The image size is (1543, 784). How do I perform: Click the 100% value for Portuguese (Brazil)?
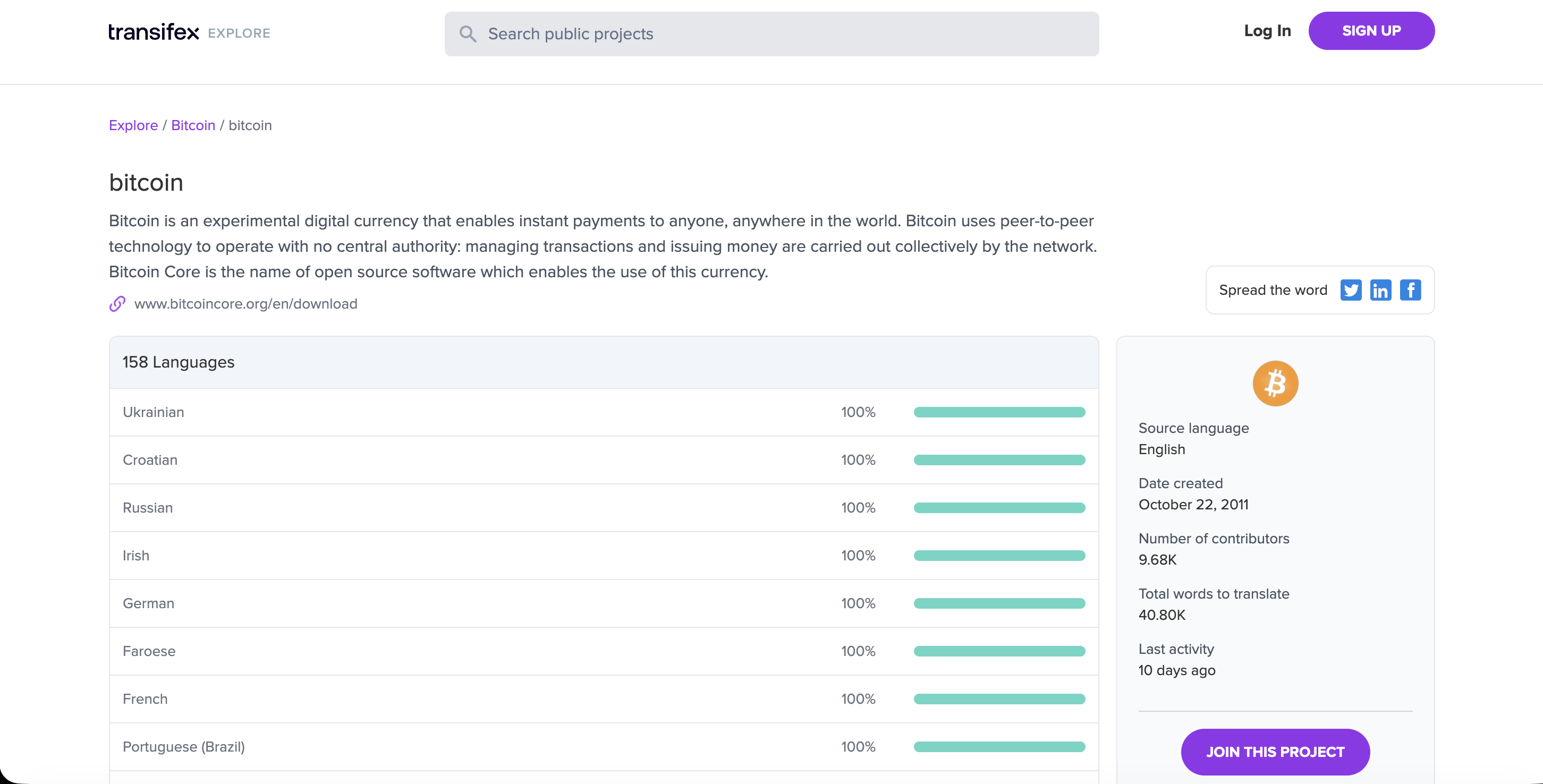coord(858,747)
